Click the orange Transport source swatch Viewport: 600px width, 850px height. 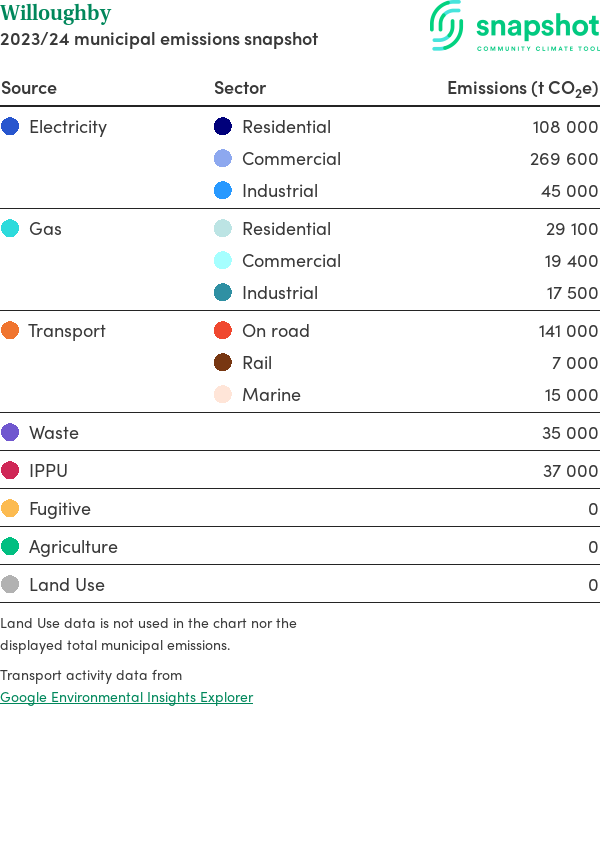coord(10,330)
